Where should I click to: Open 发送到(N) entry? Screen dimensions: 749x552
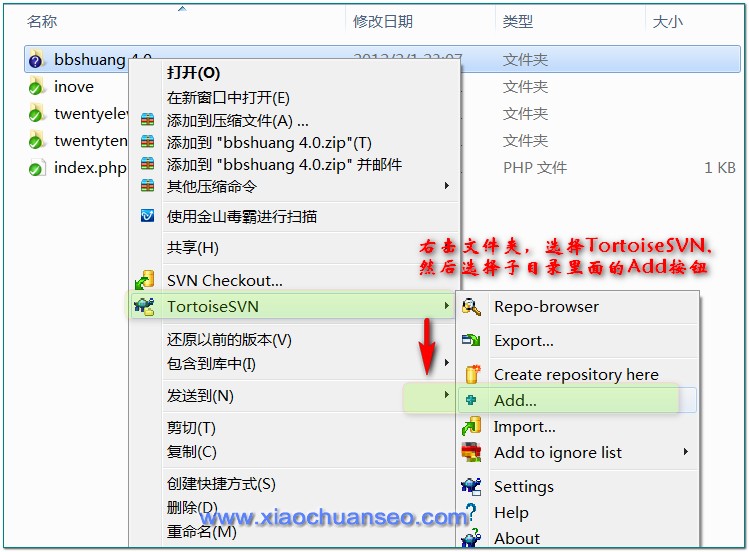pyautogui.click(x=200, y=396)
